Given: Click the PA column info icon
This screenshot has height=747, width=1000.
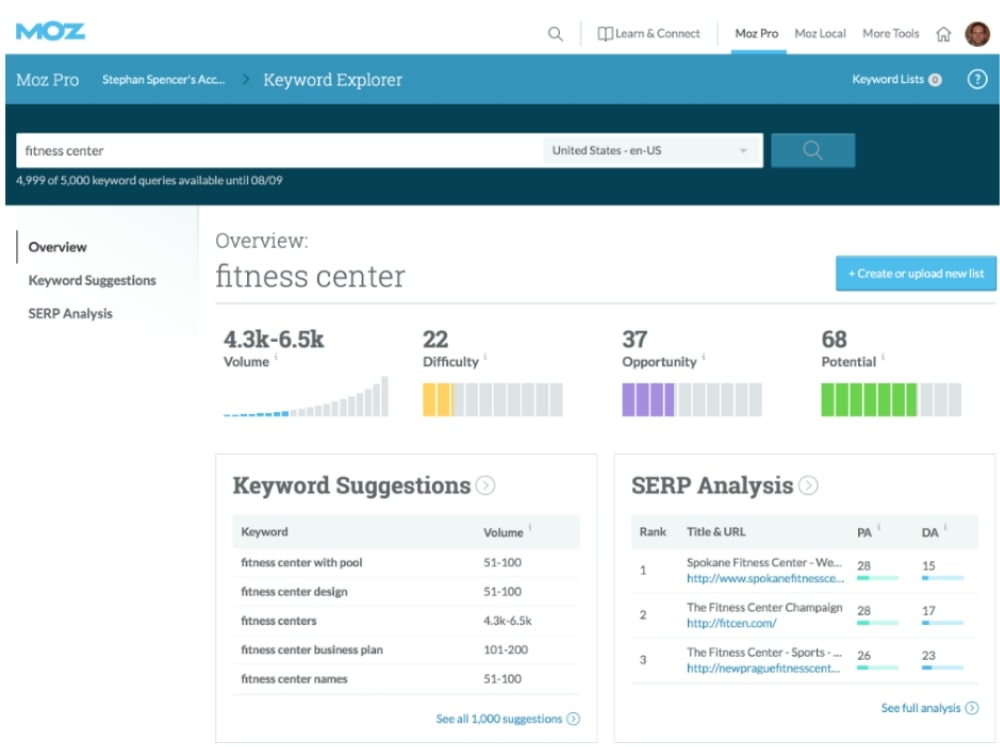Looking at the screenshot, I should coord(879,527).
